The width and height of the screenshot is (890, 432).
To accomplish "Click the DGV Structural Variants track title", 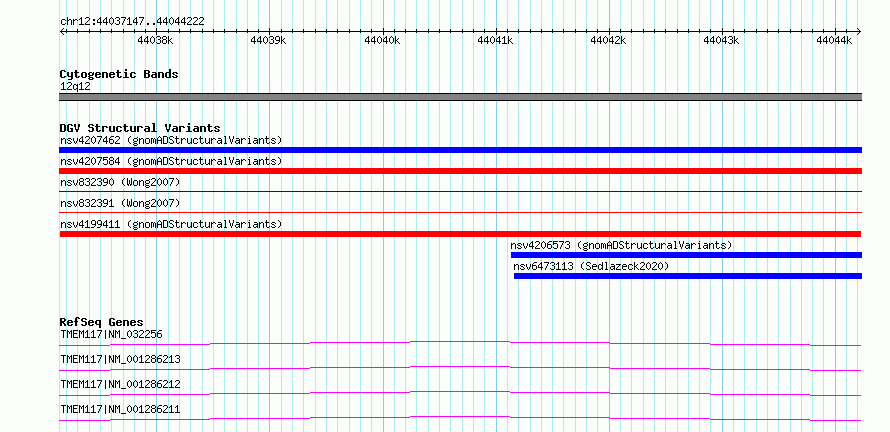I will tap(140, 128).
